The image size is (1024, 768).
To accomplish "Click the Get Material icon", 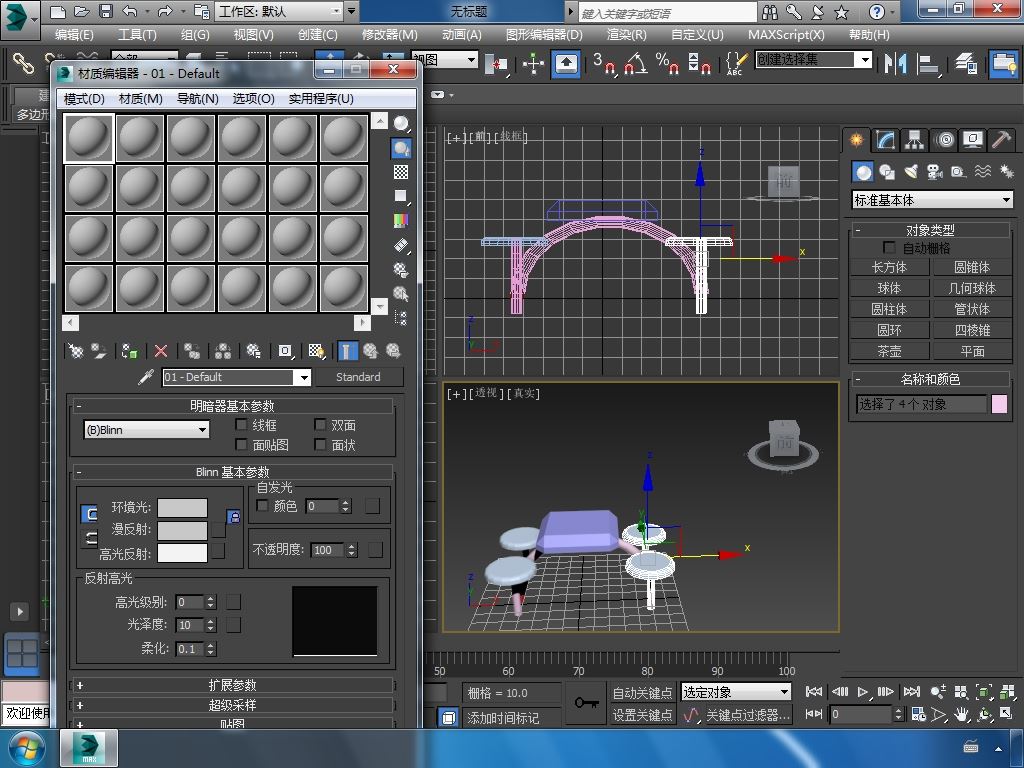I will coord(76,351).
